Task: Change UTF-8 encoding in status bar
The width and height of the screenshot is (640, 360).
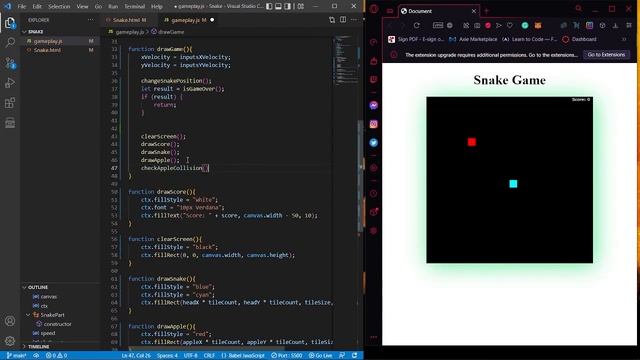Action: coord(191,356)
